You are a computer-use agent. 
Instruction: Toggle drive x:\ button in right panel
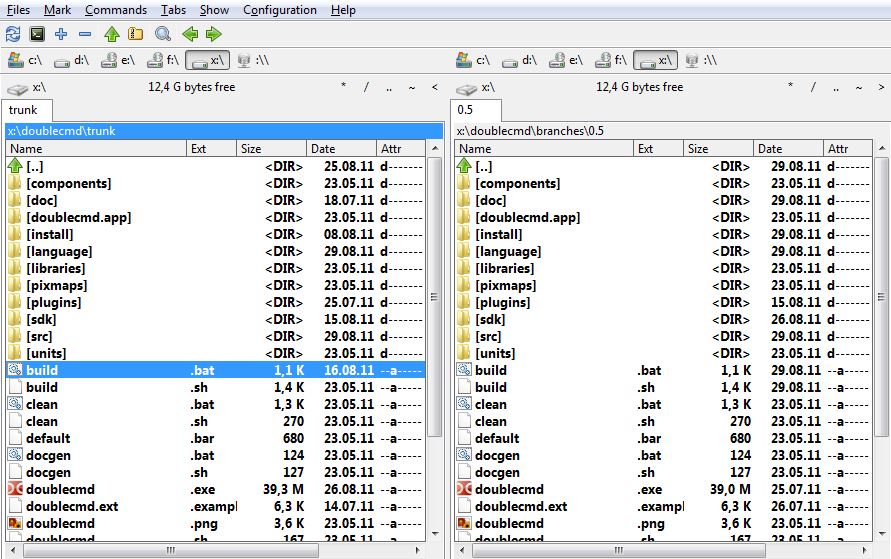tap(655, 60)
